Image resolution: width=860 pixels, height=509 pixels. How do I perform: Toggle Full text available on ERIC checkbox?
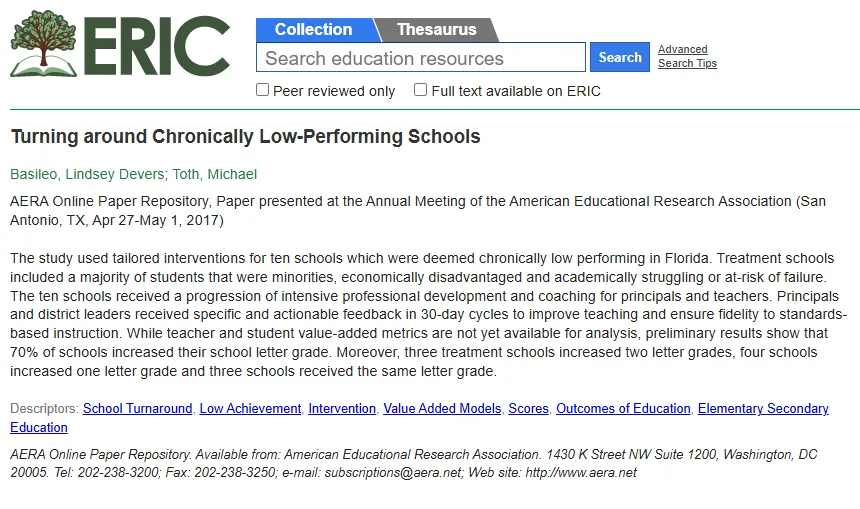pyautogui.click(x=420, y=89)
